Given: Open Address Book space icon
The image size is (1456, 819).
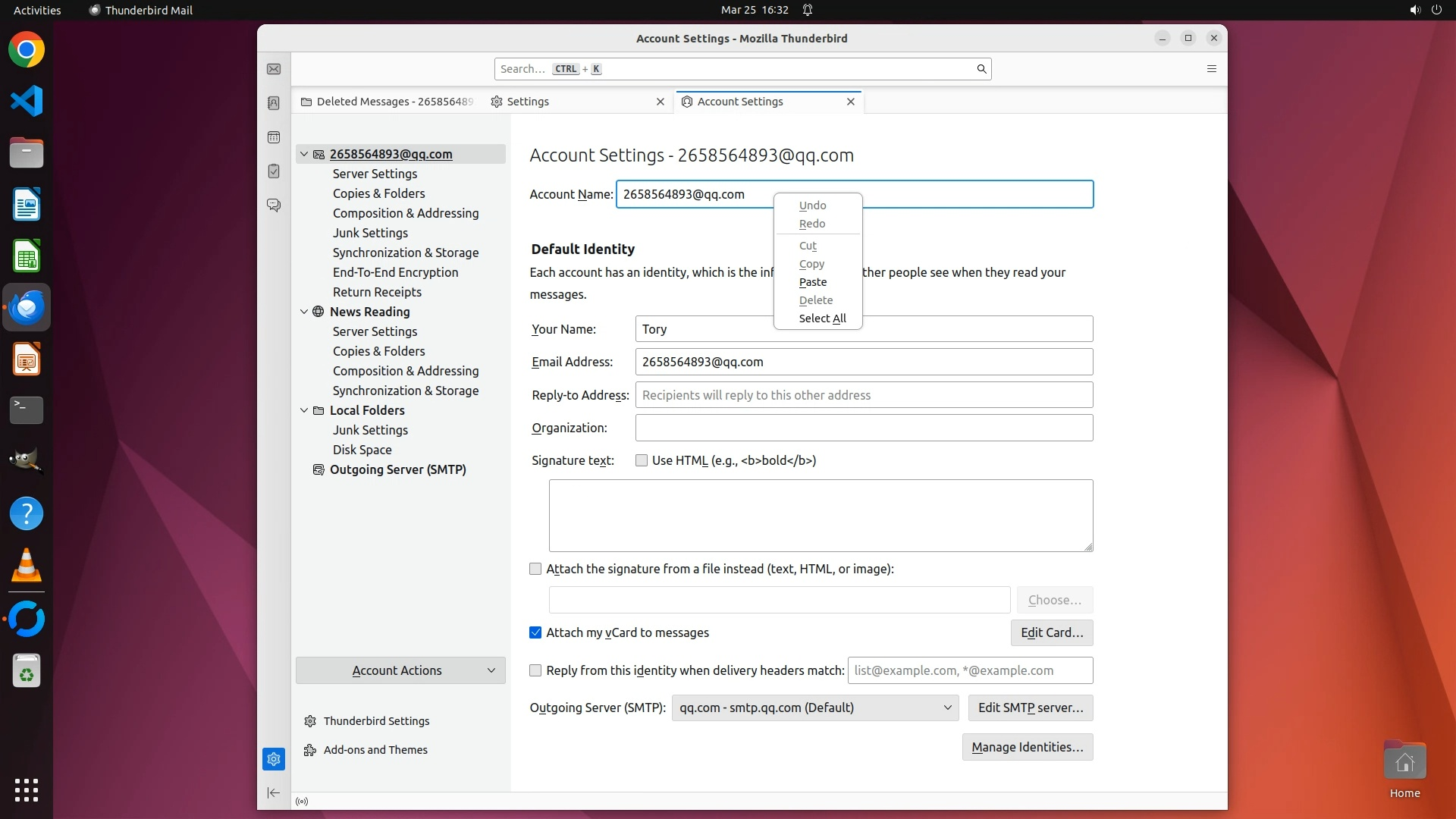Looking at the screenshot, I should [x=274, y=103].
